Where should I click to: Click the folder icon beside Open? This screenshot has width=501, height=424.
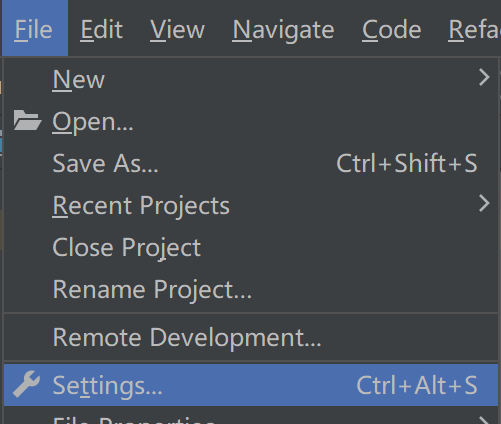27,120
